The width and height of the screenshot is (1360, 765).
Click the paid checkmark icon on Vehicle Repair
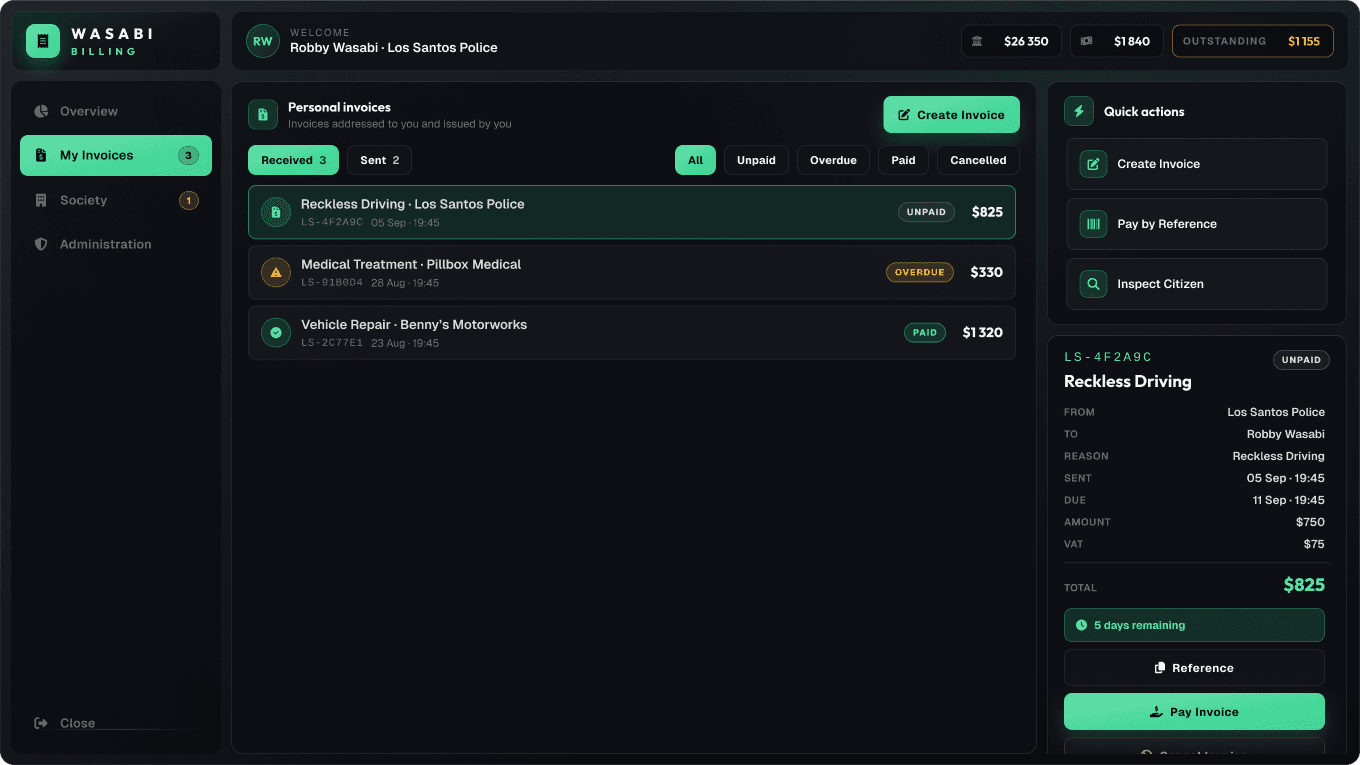tap(276, 332)
